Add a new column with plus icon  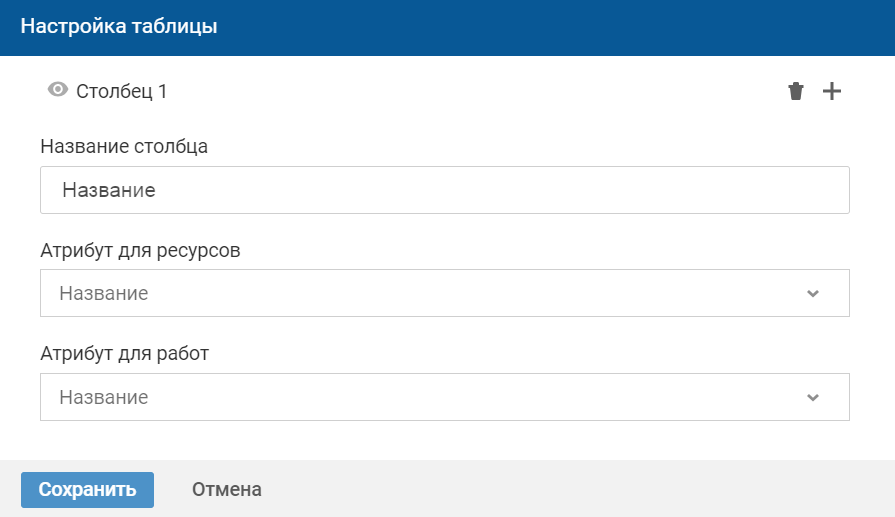(832, 92)
